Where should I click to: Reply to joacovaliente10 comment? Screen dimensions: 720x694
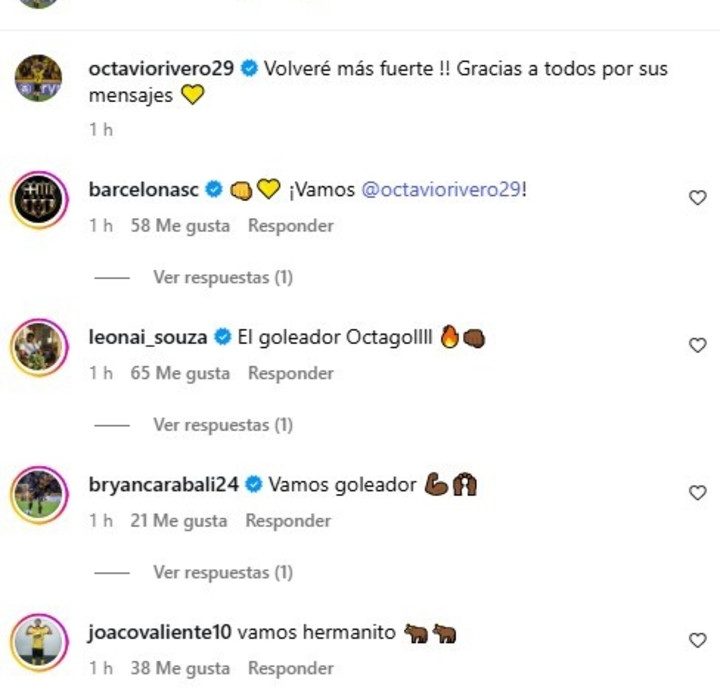click(x=291, y=668)
